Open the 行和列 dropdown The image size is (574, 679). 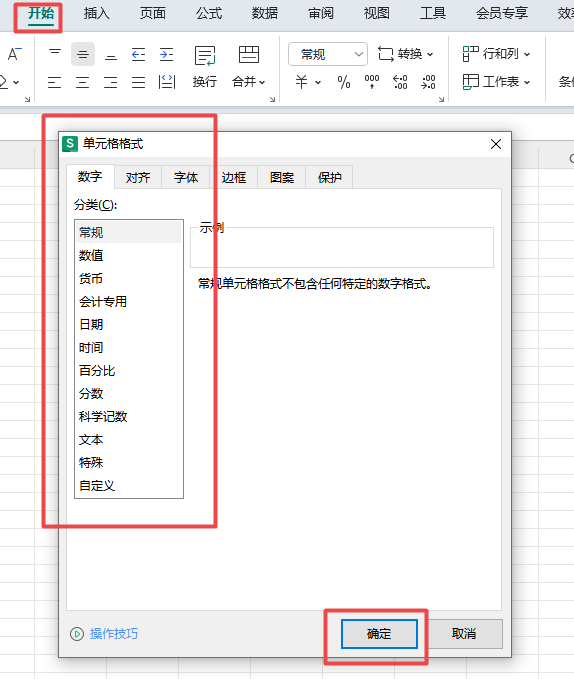click(496, 54)
